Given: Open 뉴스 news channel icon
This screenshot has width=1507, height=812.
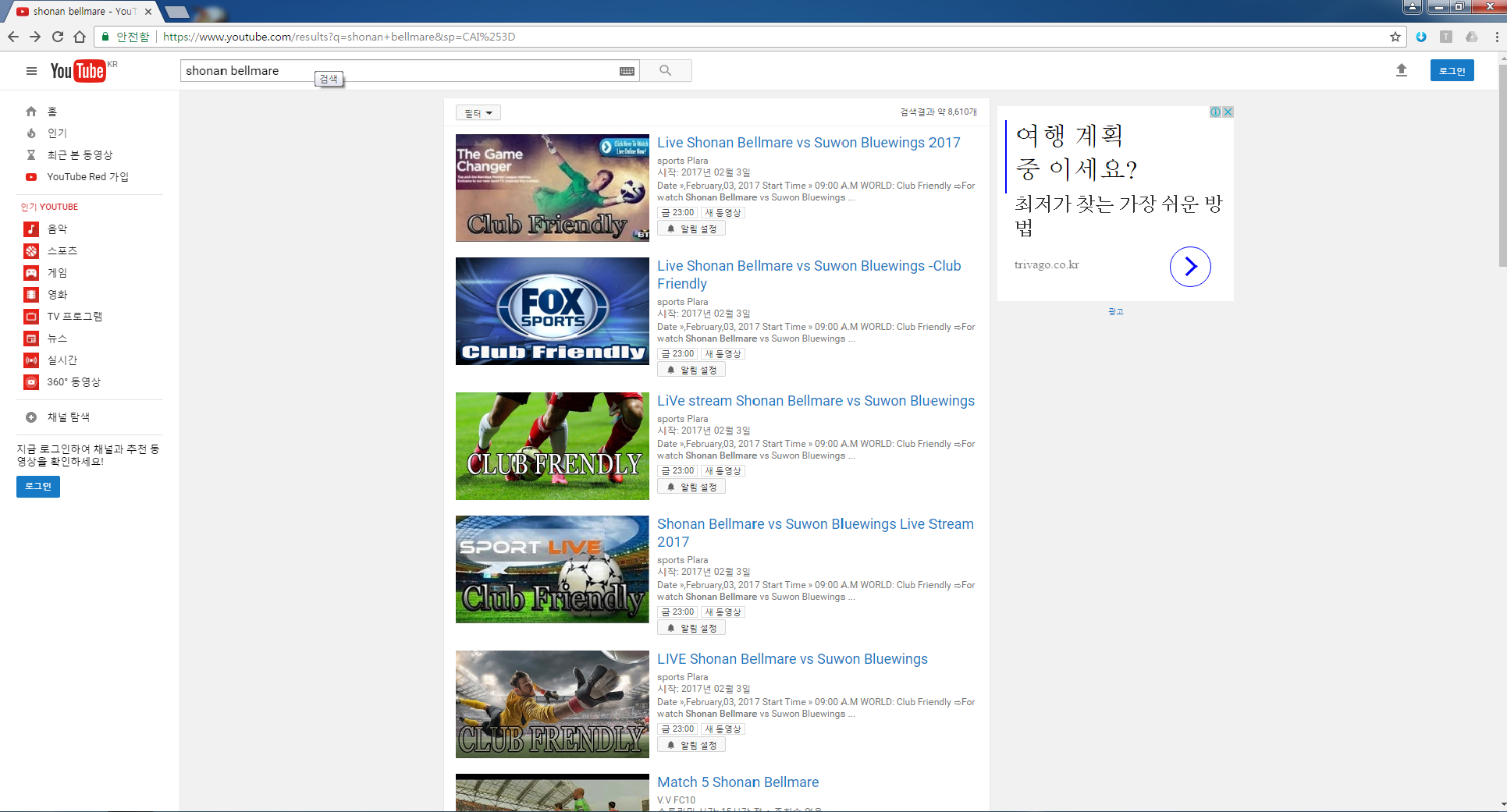Looking at the screenshot, I should (x=31, y=338).
